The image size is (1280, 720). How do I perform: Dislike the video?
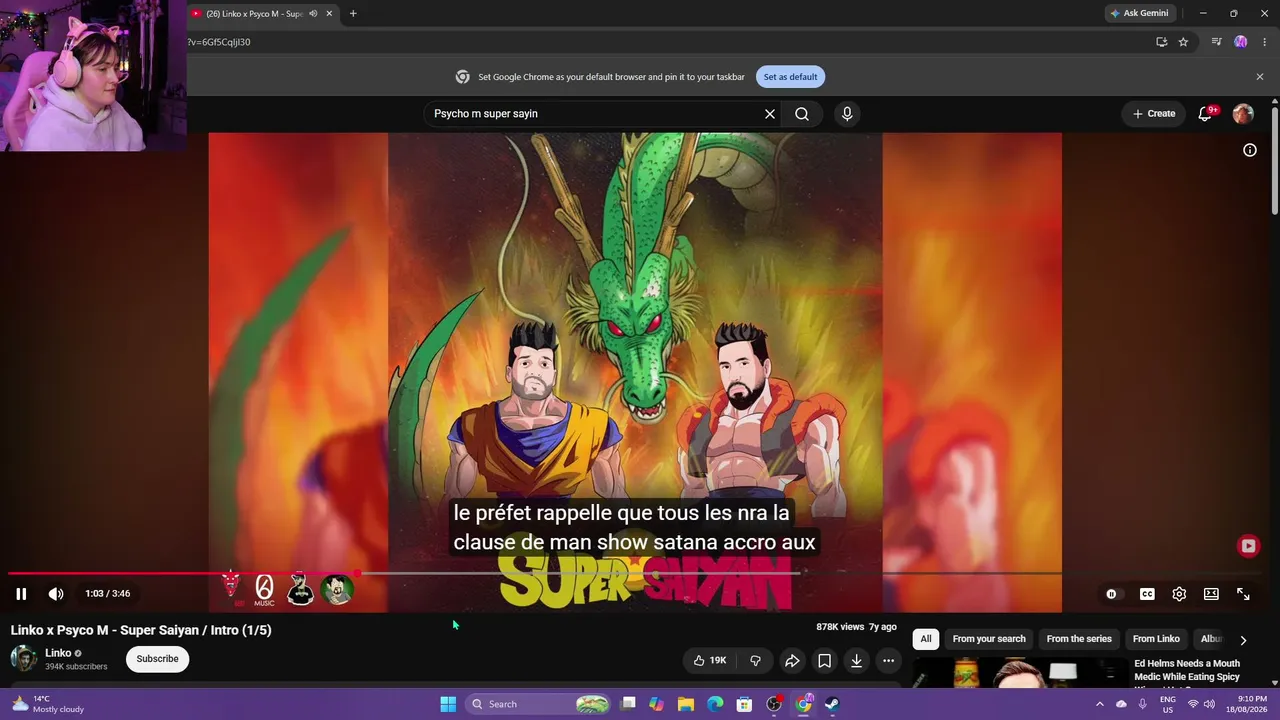click(755, 660)
